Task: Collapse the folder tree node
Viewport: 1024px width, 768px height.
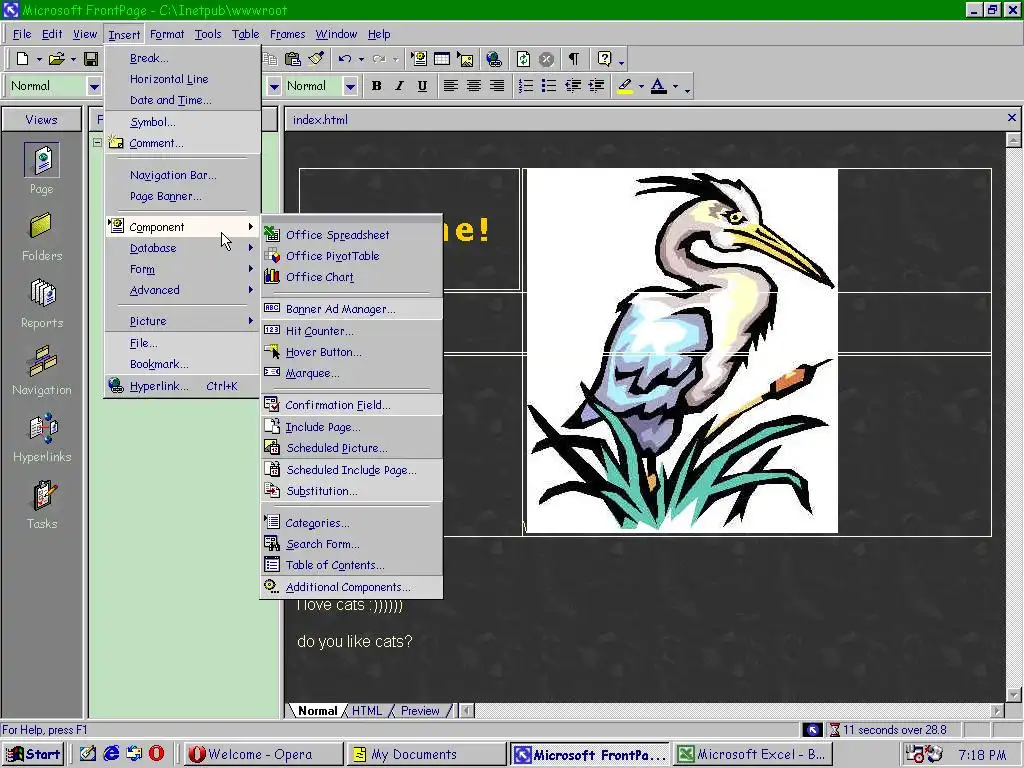Action: pos(97,142)
